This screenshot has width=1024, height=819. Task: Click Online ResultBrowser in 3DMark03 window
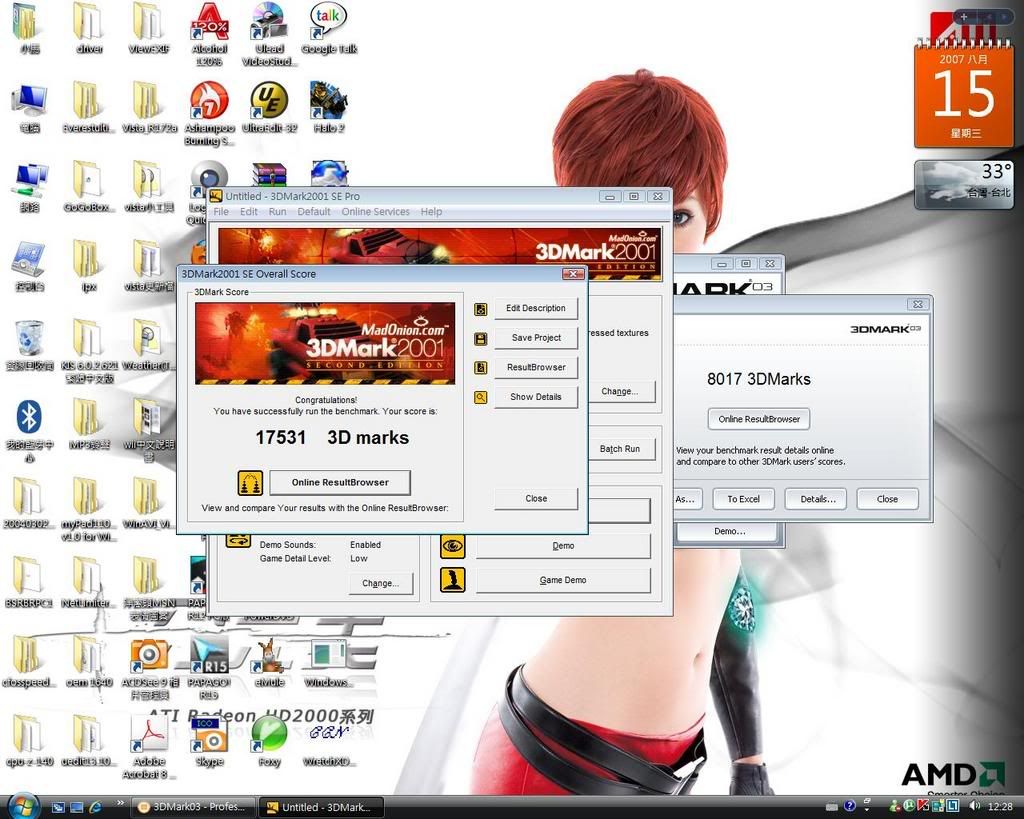(759, 419)
